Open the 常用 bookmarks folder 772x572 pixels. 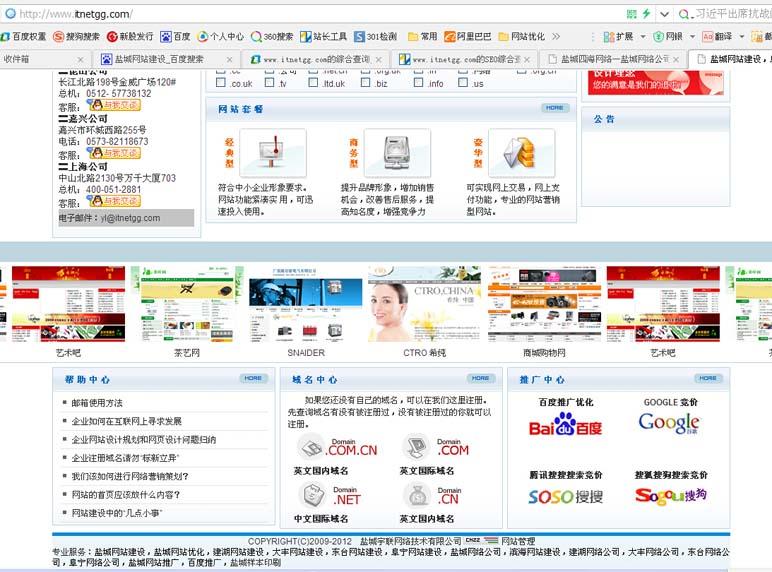click(x=421, y=36)
